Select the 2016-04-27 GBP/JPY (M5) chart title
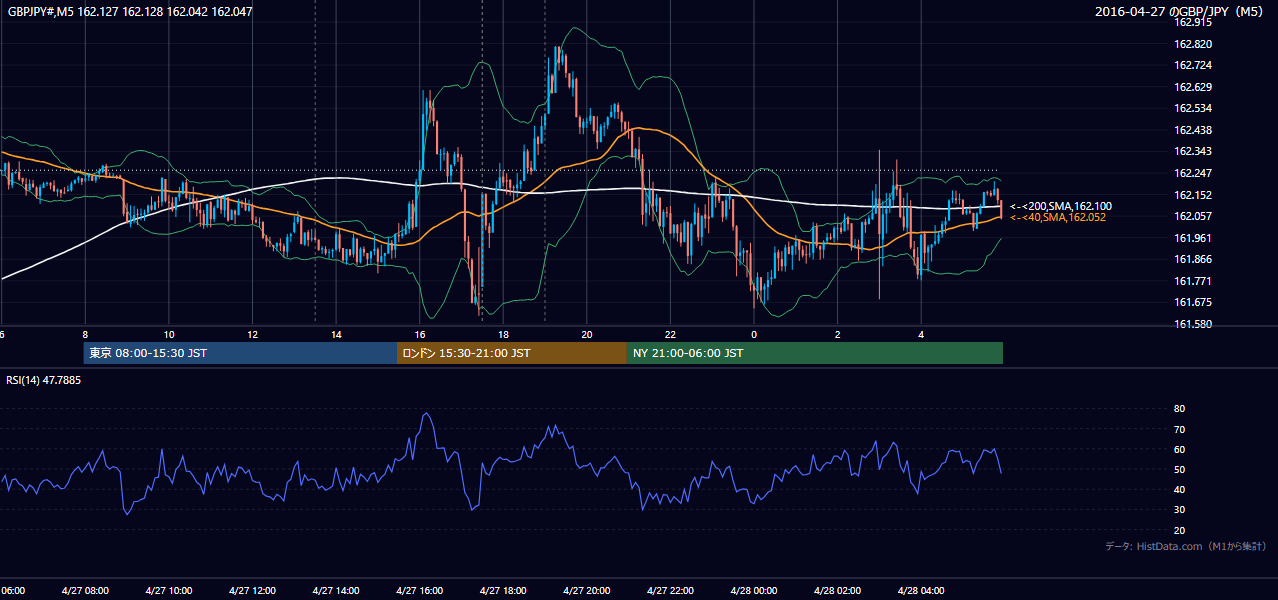Screen dimensions: 1278x600 [1181, 12]
